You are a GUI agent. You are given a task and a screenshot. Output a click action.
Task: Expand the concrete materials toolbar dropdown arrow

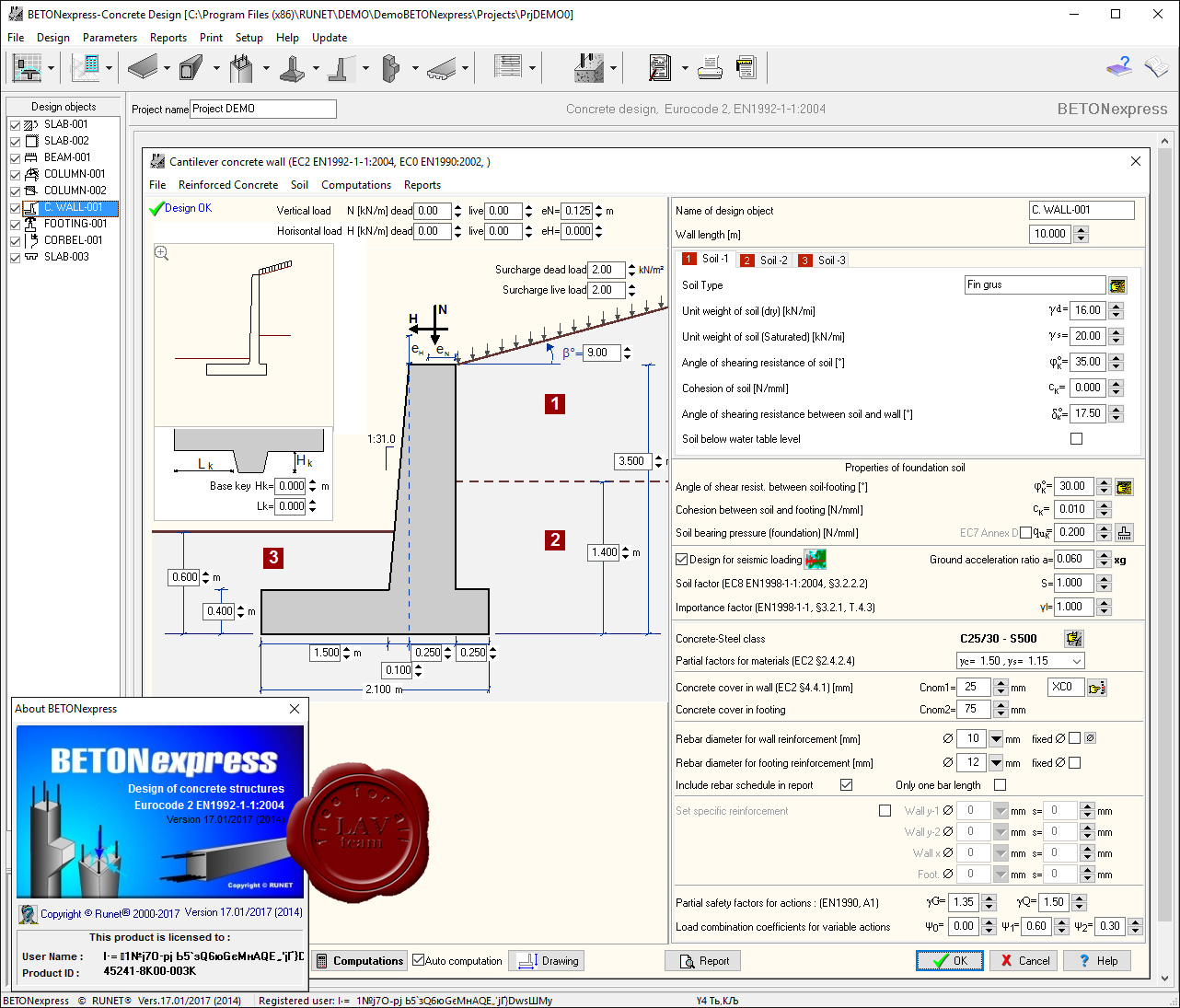tap(613, 68)
